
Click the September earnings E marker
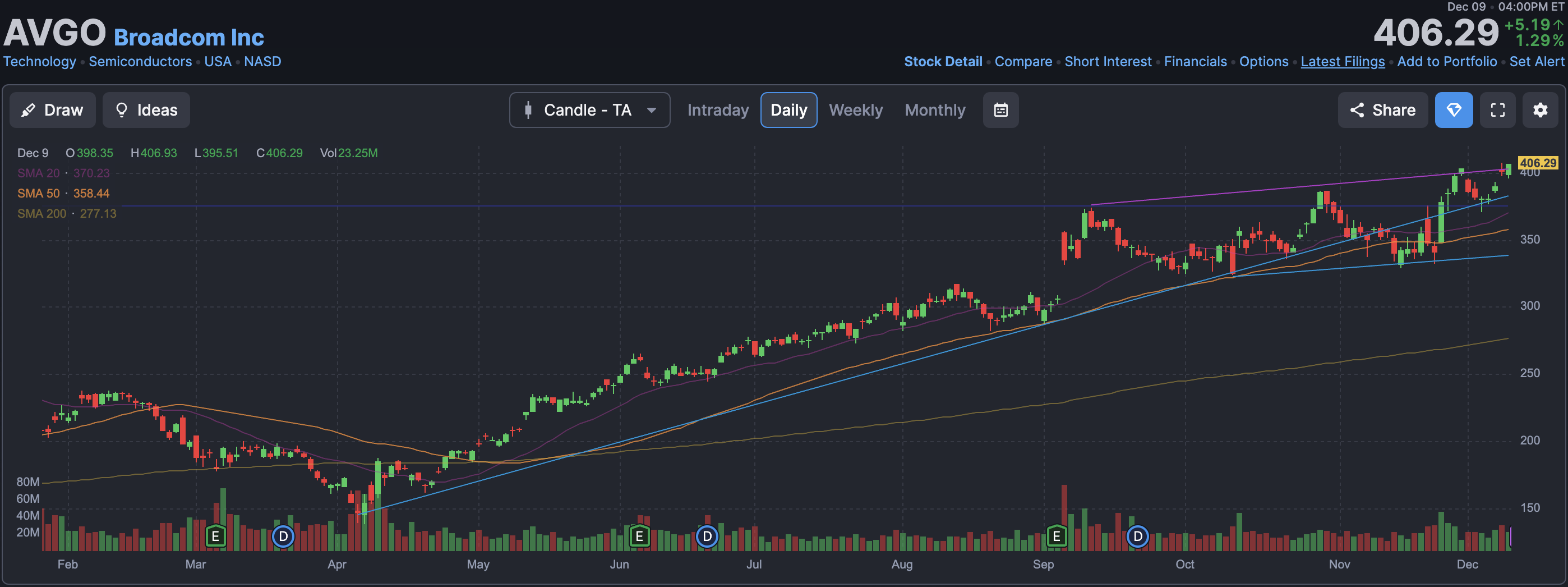[1057, 536]
